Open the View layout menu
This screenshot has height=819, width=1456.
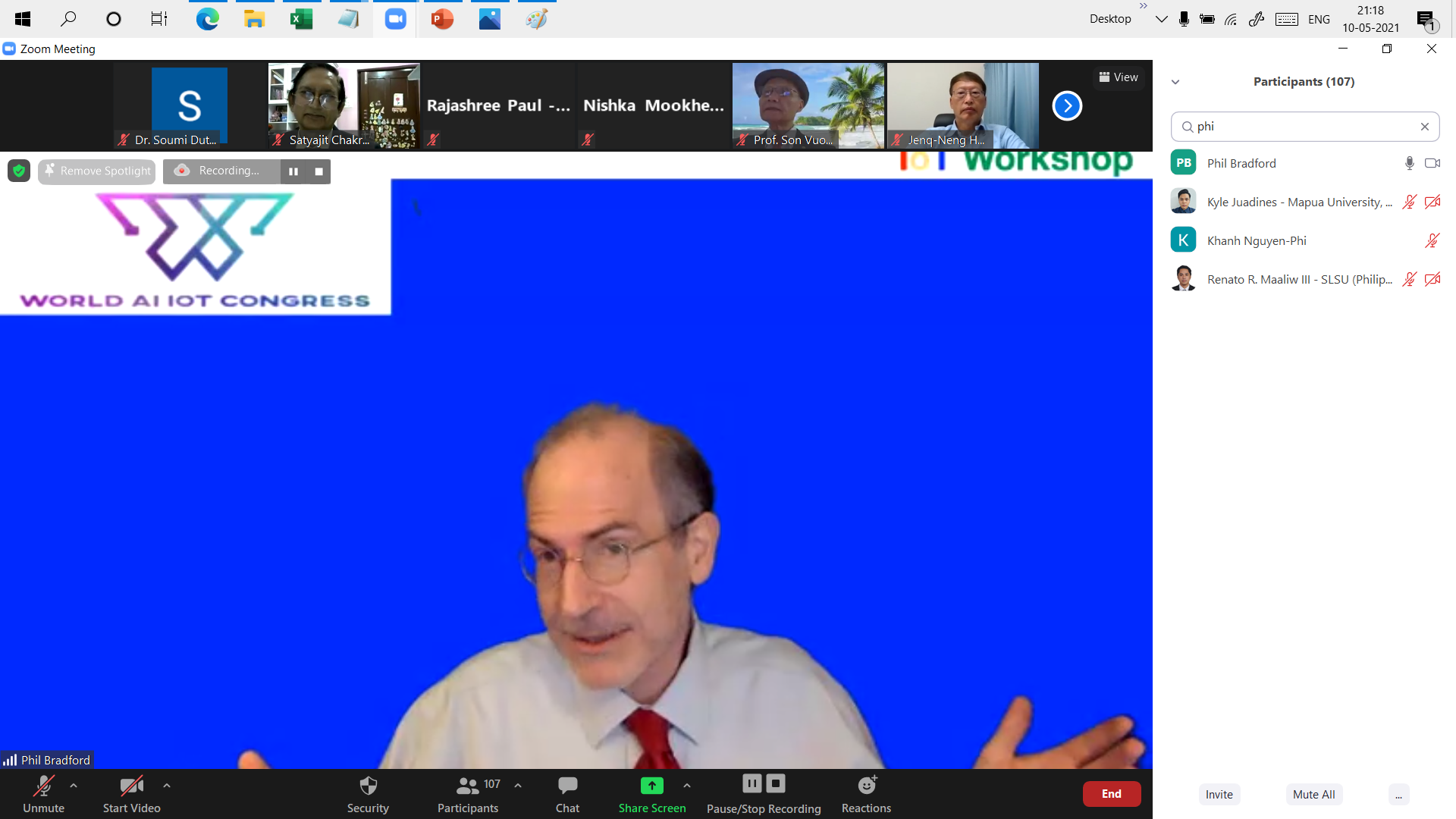click(x=1119, y=77)
